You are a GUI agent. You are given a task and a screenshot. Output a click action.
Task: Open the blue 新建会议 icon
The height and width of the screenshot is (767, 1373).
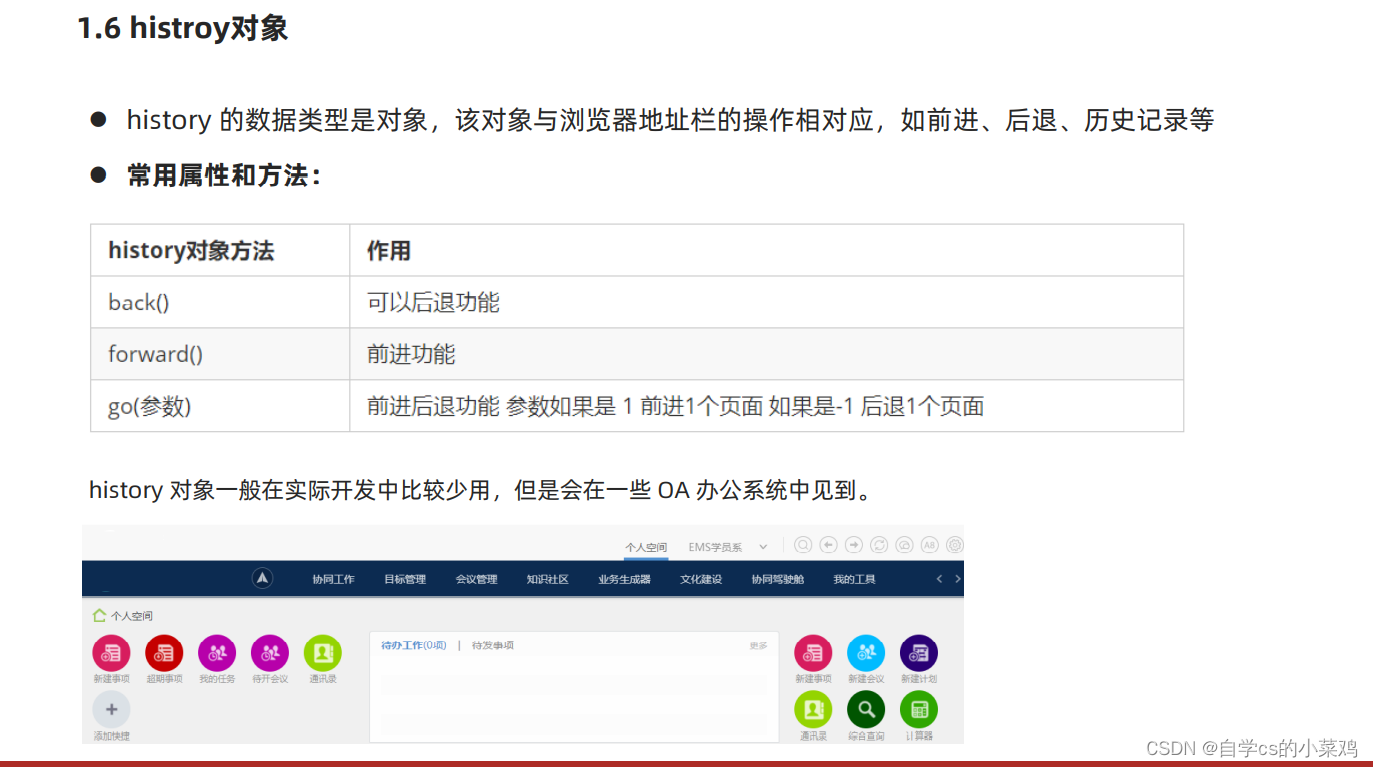coord(866,653)
